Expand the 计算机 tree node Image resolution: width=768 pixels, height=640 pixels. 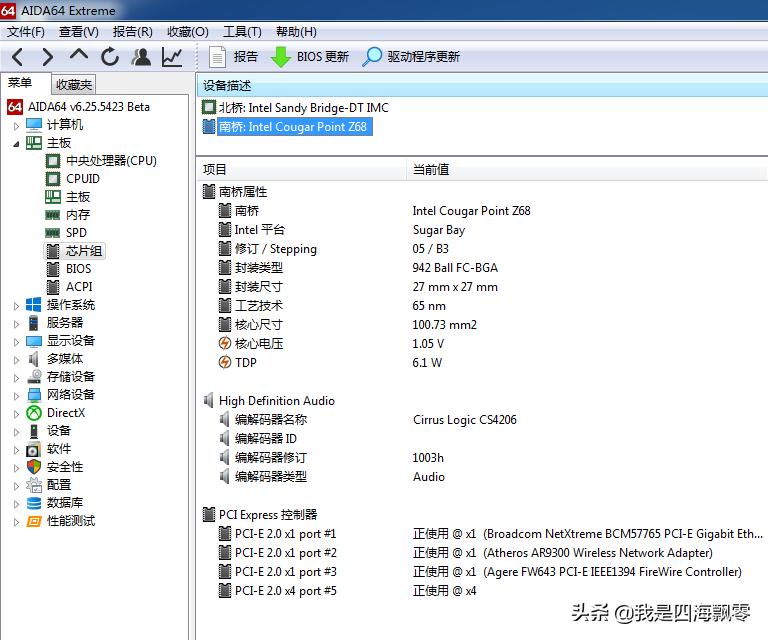tap(16, 126)
